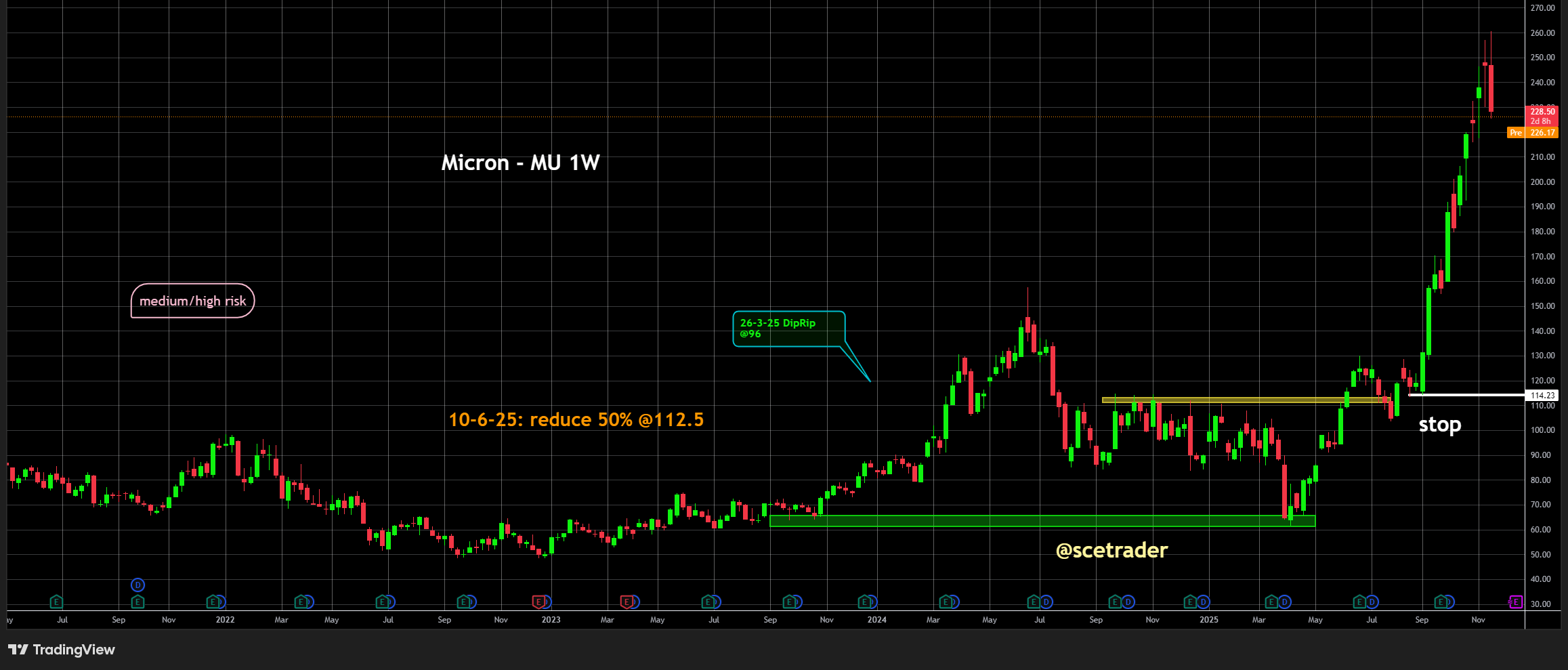Open the earnings marker at Jul 2023

708,602
